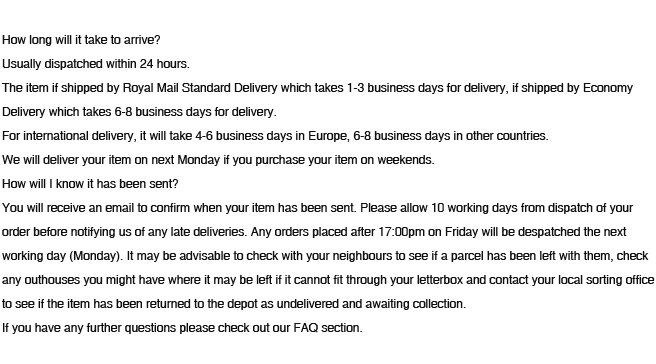Click 'You will receive an email to confirm'
Viewport: 656px width, 364px height.
coord(96,208)
